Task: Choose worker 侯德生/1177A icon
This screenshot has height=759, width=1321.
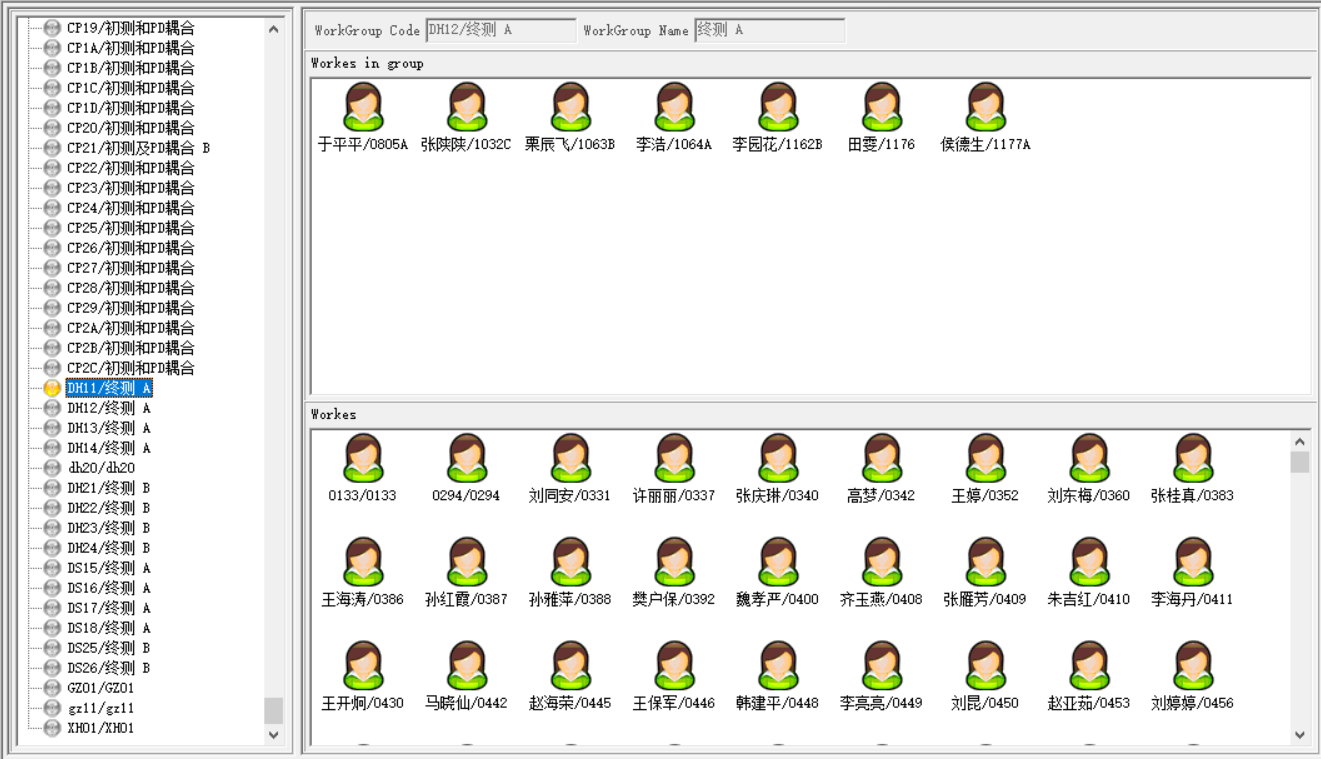Action: [x=985, y=108]
